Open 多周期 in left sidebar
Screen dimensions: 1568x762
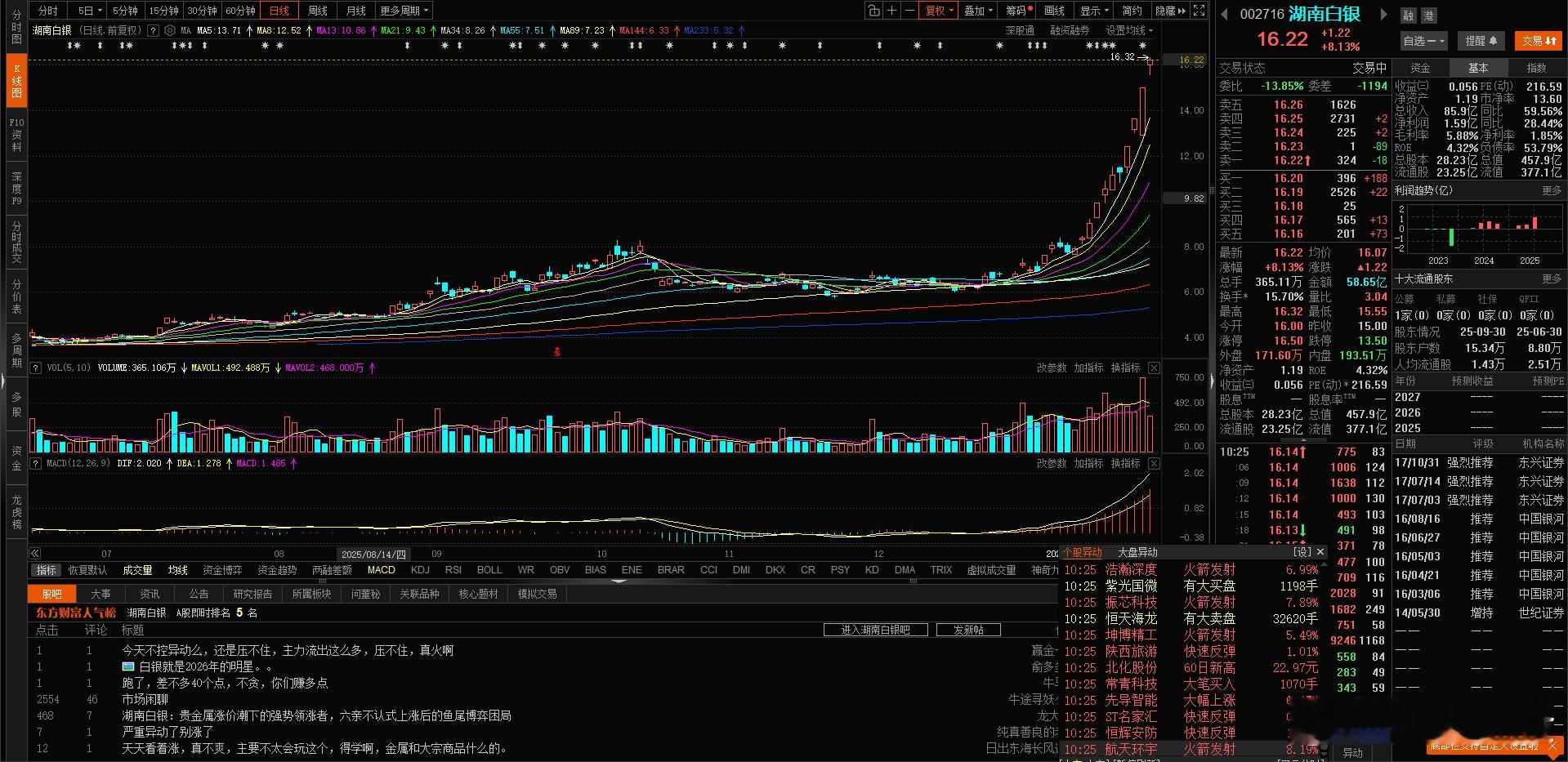(x=16, y=350)
